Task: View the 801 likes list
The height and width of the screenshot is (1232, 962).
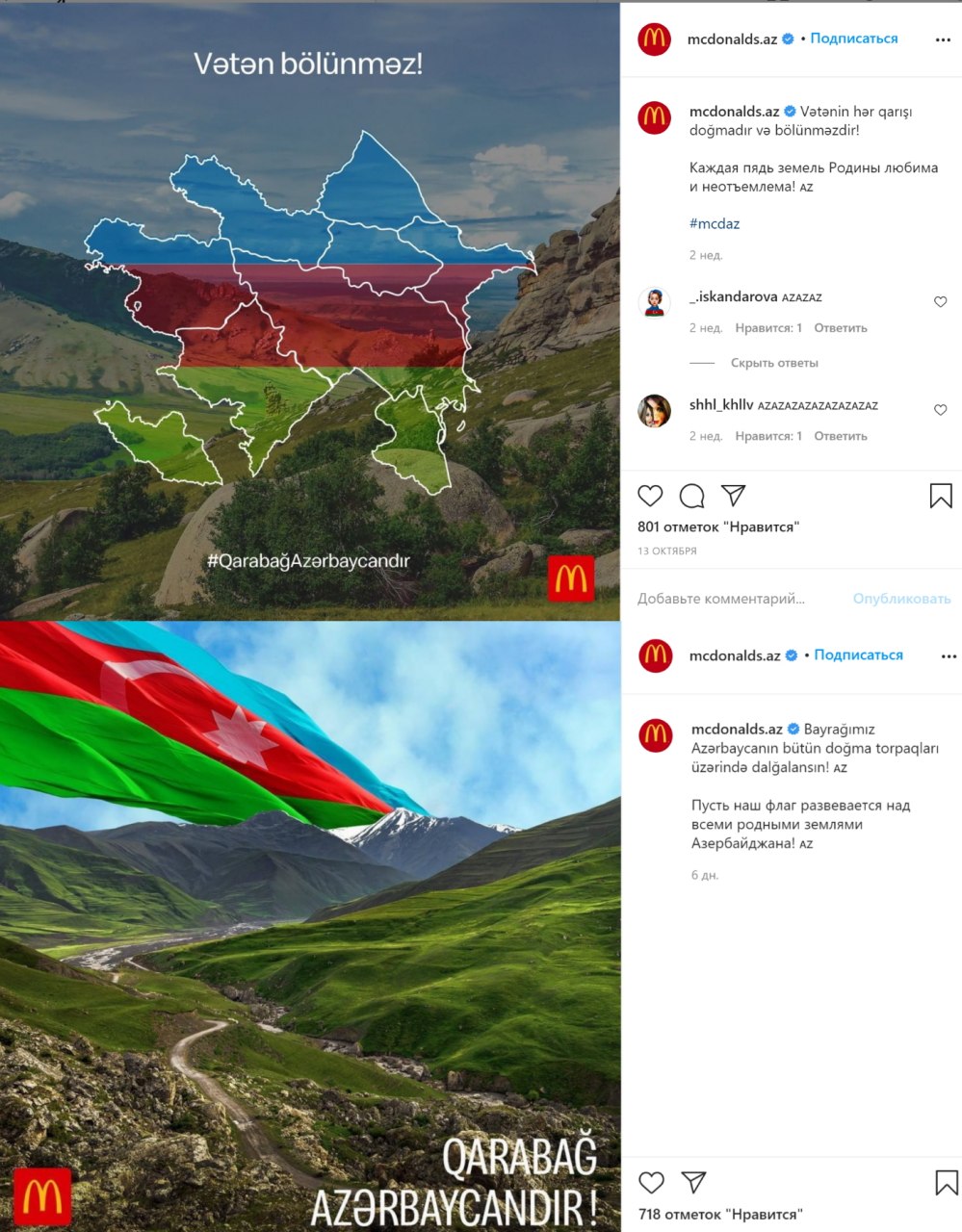Action: 718,526
